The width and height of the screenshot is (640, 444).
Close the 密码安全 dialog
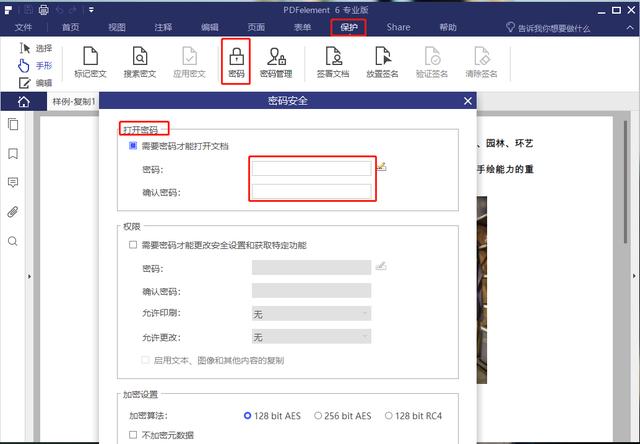(468, 101)
